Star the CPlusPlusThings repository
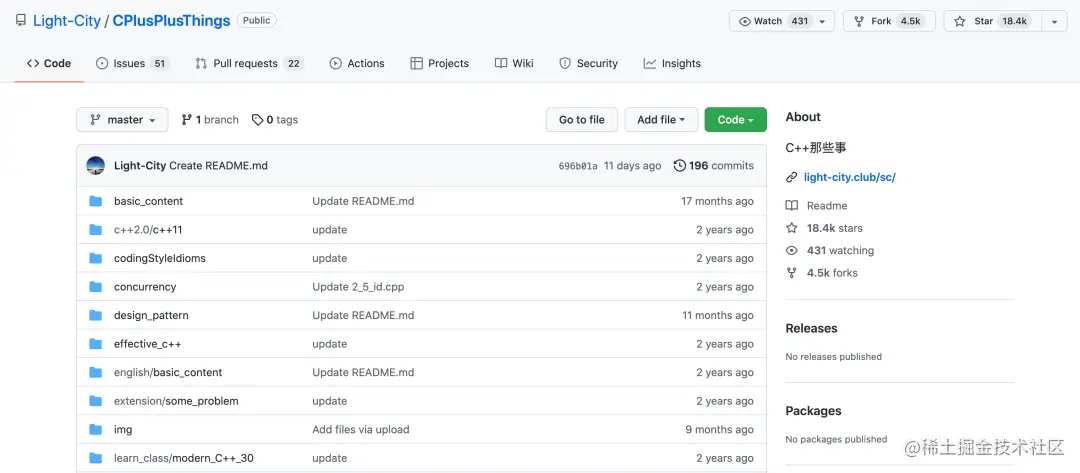Image resolution: width=1080 pixels, height=473 pixels. (993, 21)
